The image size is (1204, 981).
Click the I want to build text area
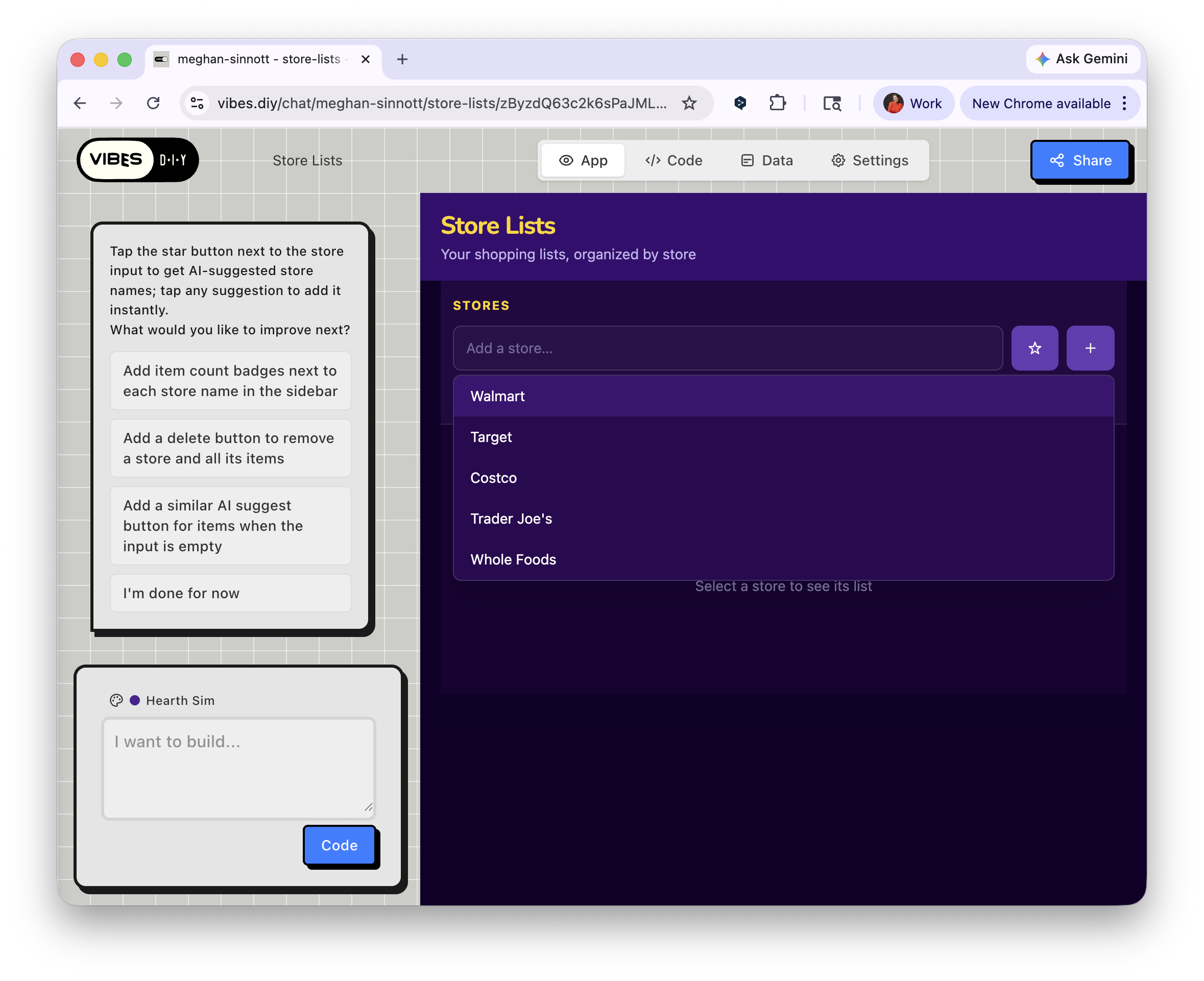[x=238, y=768]
